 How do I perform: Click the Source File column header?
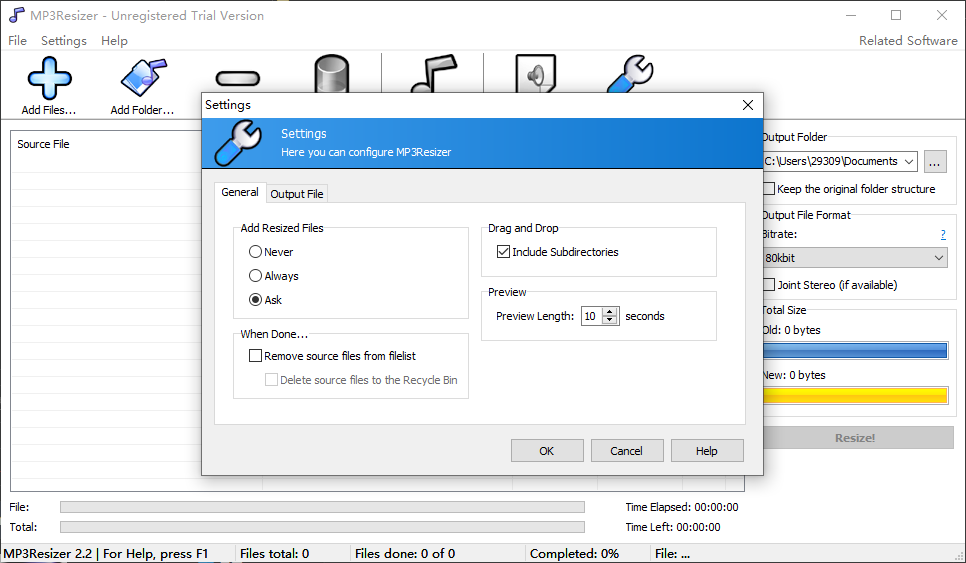coord(43,144)
